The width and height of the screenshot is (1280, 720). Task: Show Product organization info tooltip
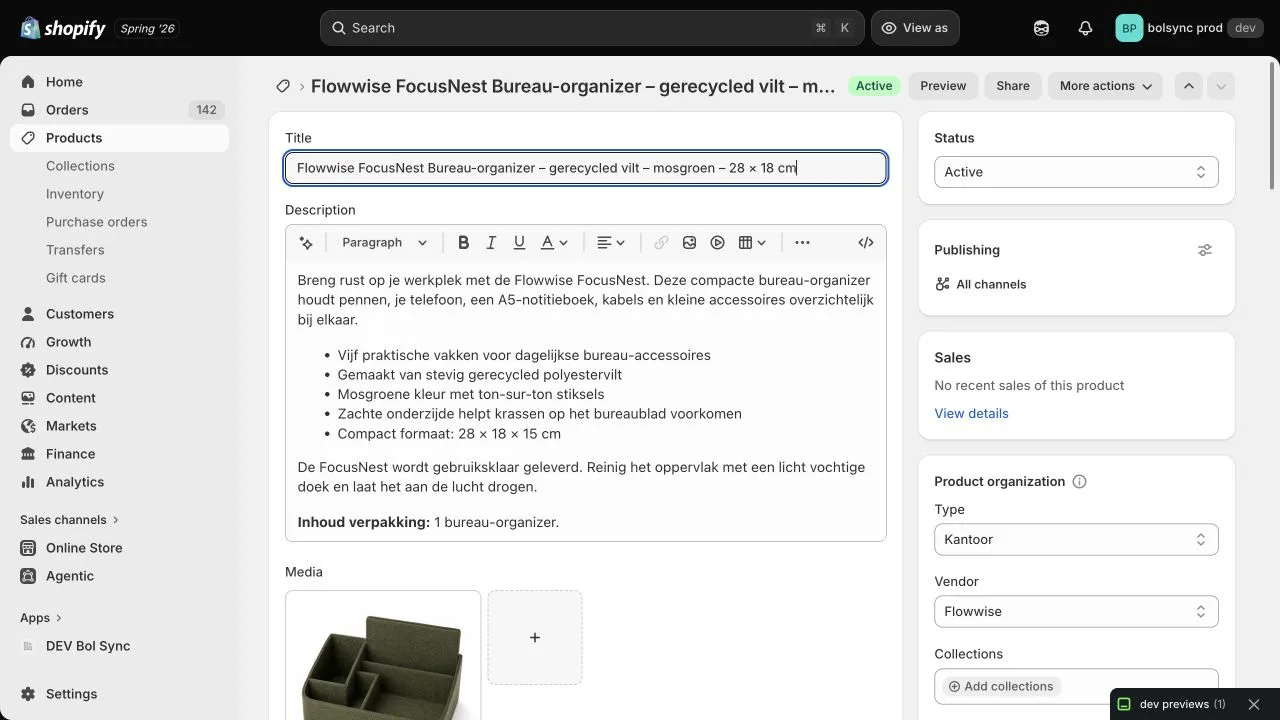coord(1079,481)
